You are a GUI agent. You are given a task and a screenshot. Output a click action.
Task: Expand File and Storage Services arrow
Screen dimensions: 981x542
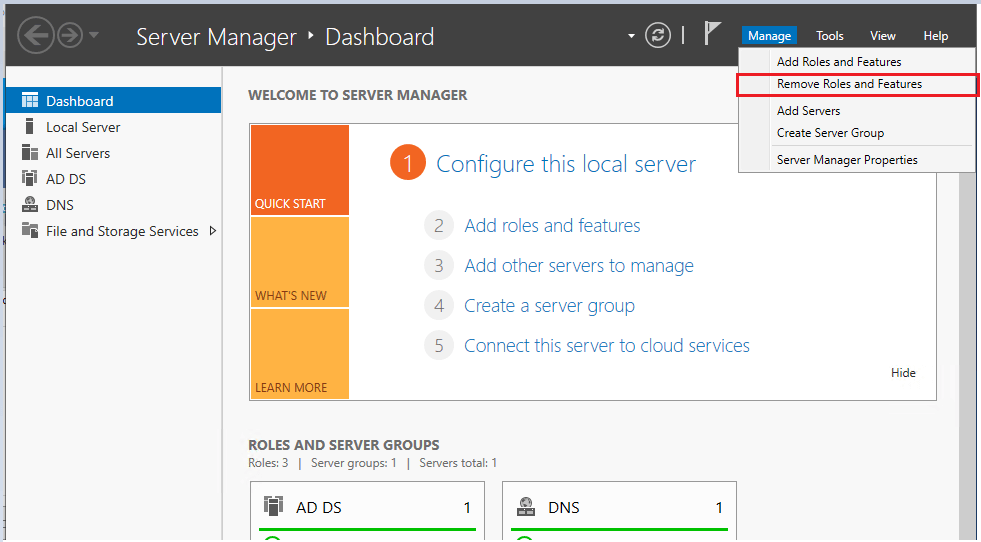(x=212, y=231)
